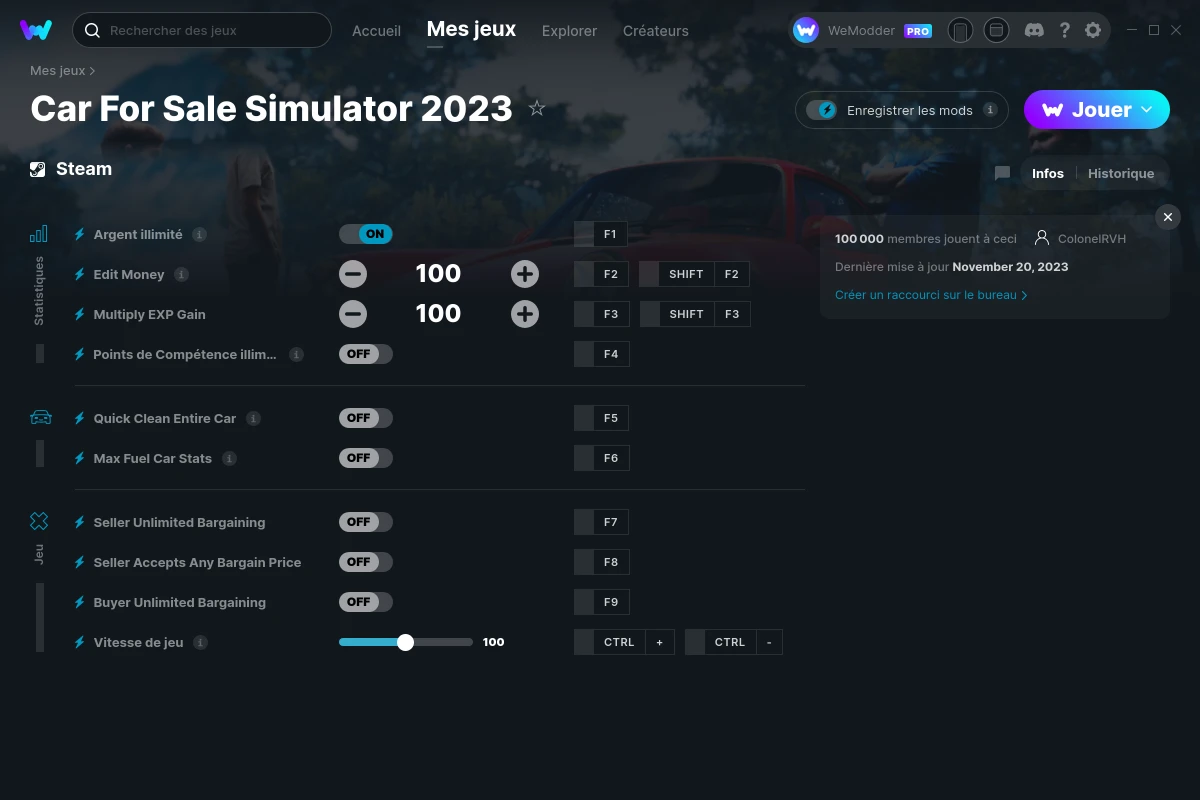Enable Quick Clean Entire Car toggle
Image resolution: width=1200 pixels, height=800 pixels.
coord(366,418)
